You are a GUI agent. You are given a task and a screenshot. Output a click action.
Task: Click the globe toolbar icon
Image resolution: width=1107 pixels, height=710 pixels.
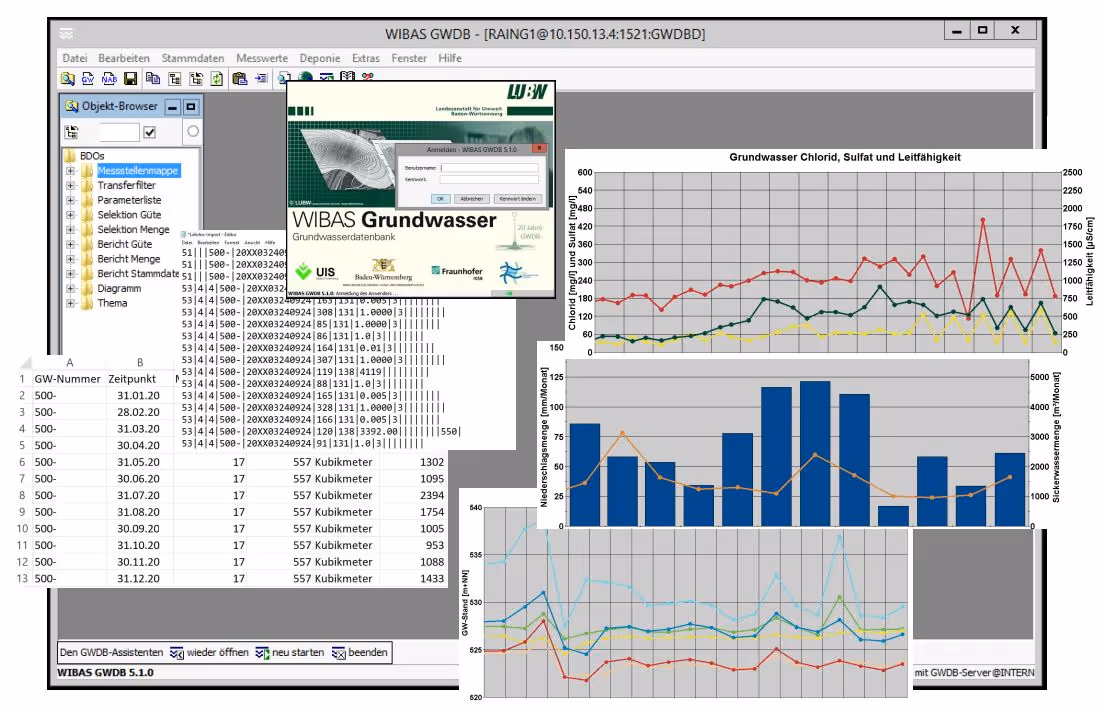tap(305, 76)
